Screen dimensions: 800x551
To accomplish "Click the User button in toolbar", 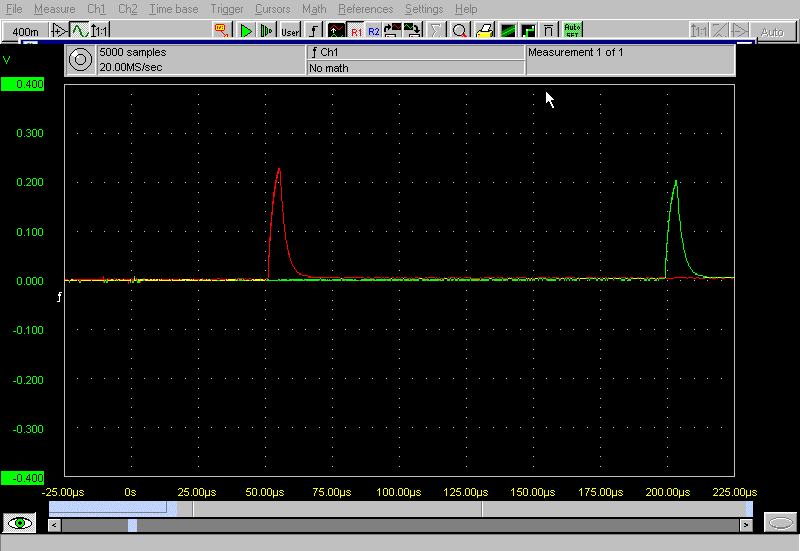I will 290,31.
